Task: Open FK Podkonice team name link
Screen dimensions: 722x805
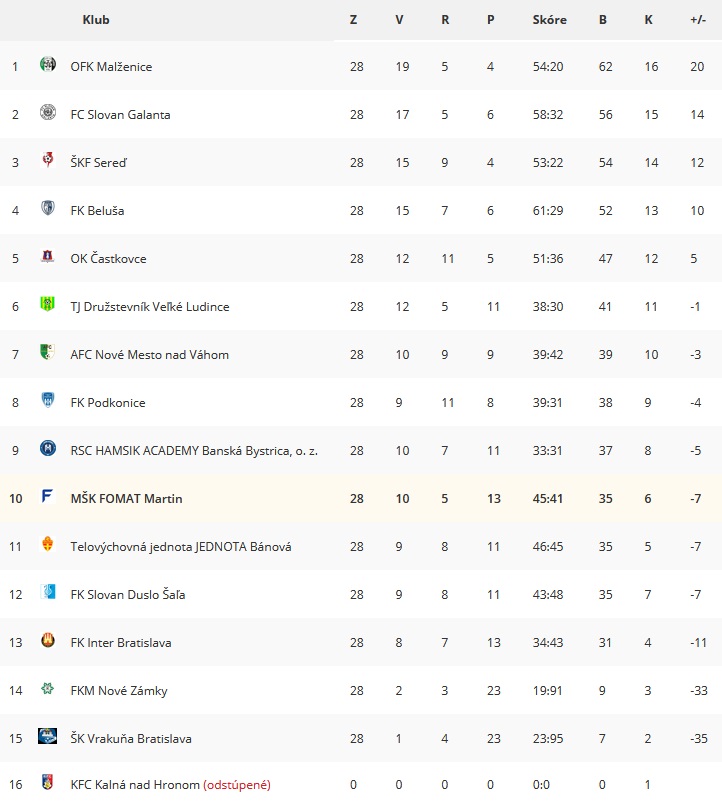Action: [x=108, y=402]
